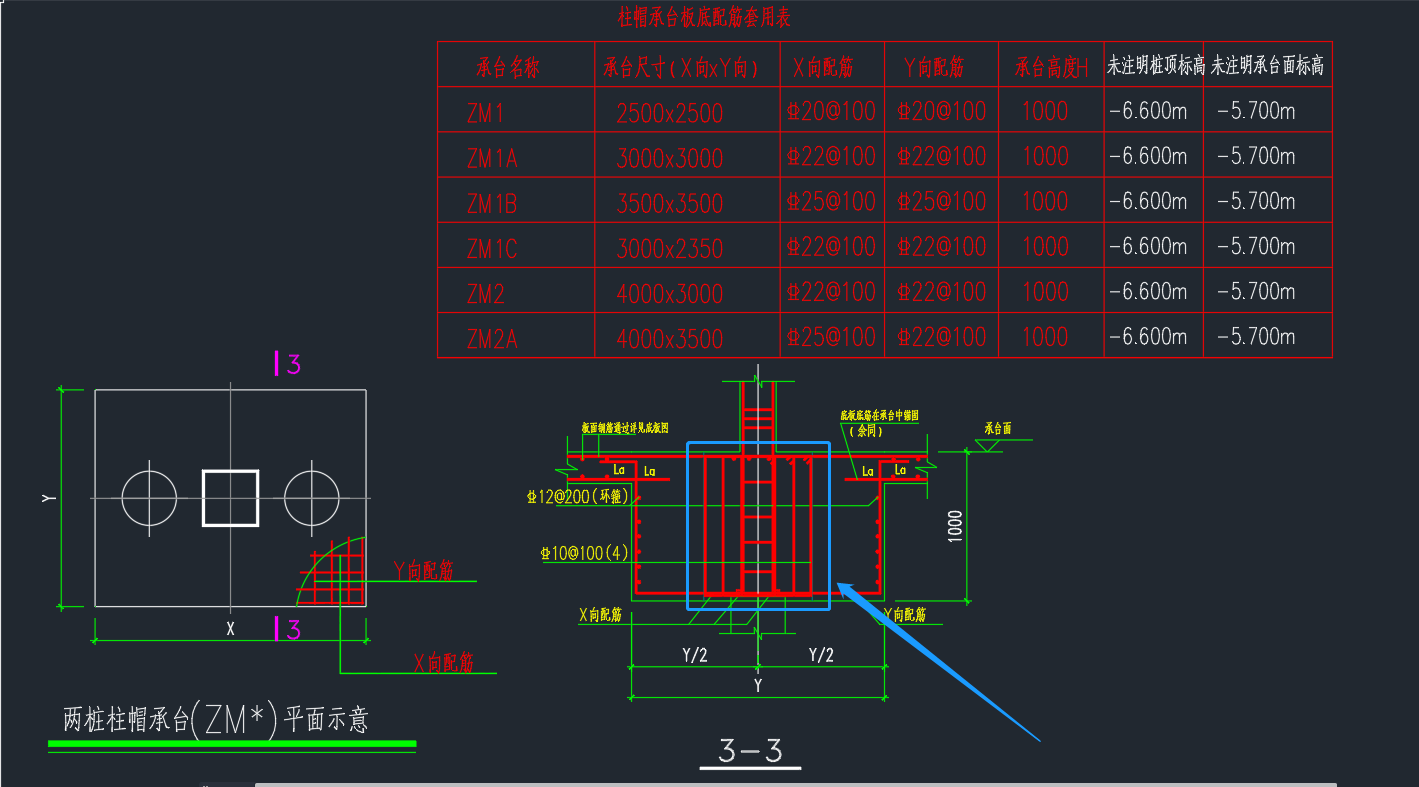
Task: Pick the 未注明承台面标高 header text
Action: [x=1268, y=66]
